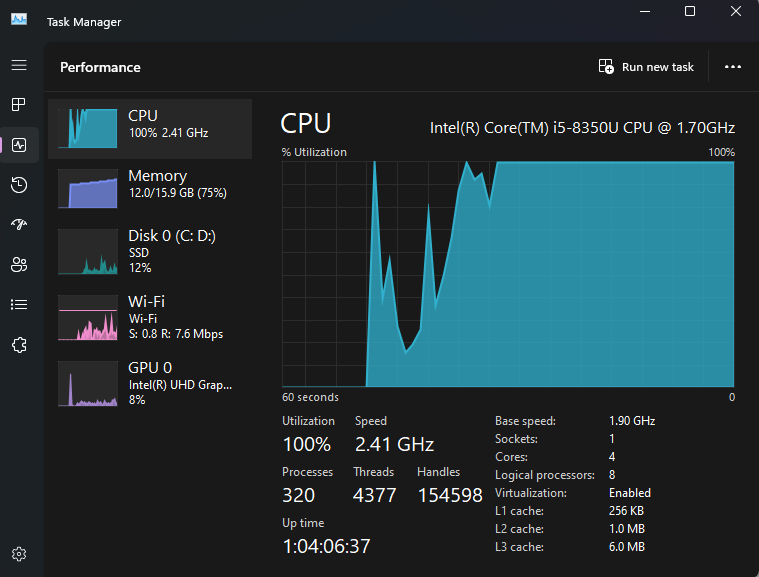This screenshot has height=577, width=759.
Task: Click the large CPU utilization graph
Action: (508, 274)
